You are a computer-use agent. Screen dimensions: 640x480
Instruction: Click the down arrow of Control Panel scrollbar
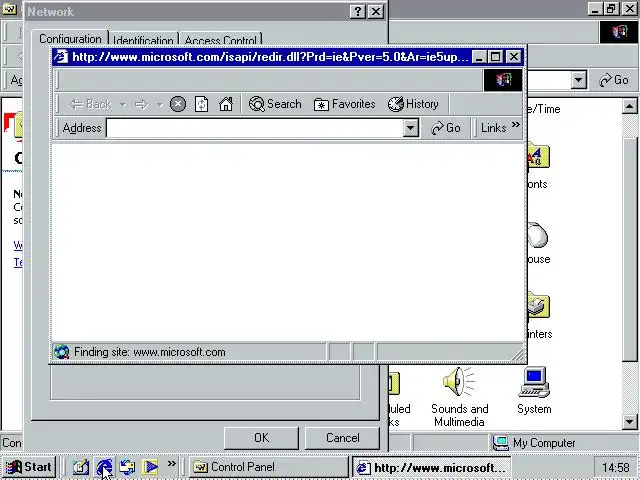[x=629, y=421]
